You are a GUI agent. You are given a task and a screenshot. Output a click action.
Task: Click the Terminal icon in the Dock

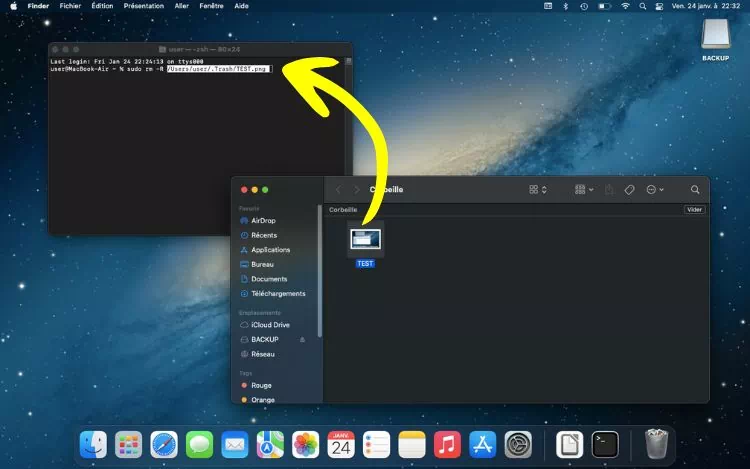[x=605, y=444]
